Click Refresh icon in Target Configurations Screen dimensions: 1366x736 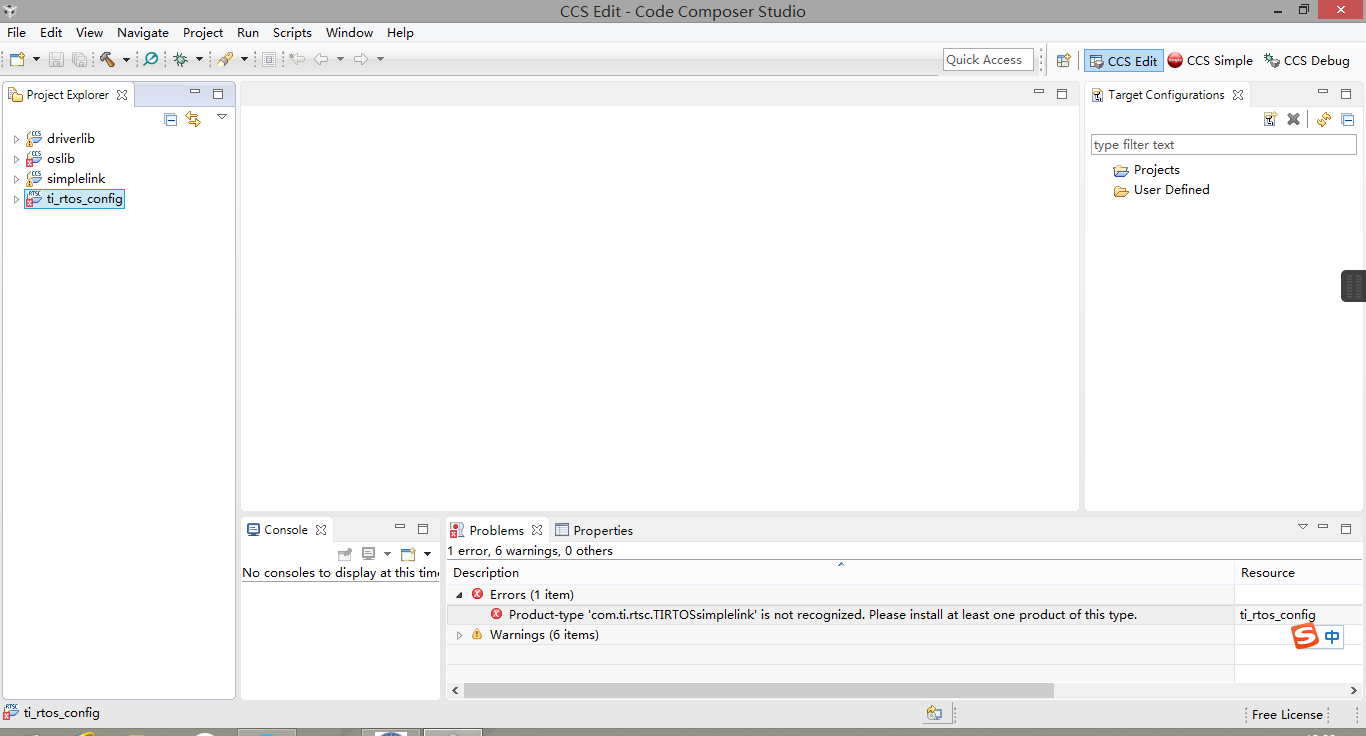[1324, 119]
